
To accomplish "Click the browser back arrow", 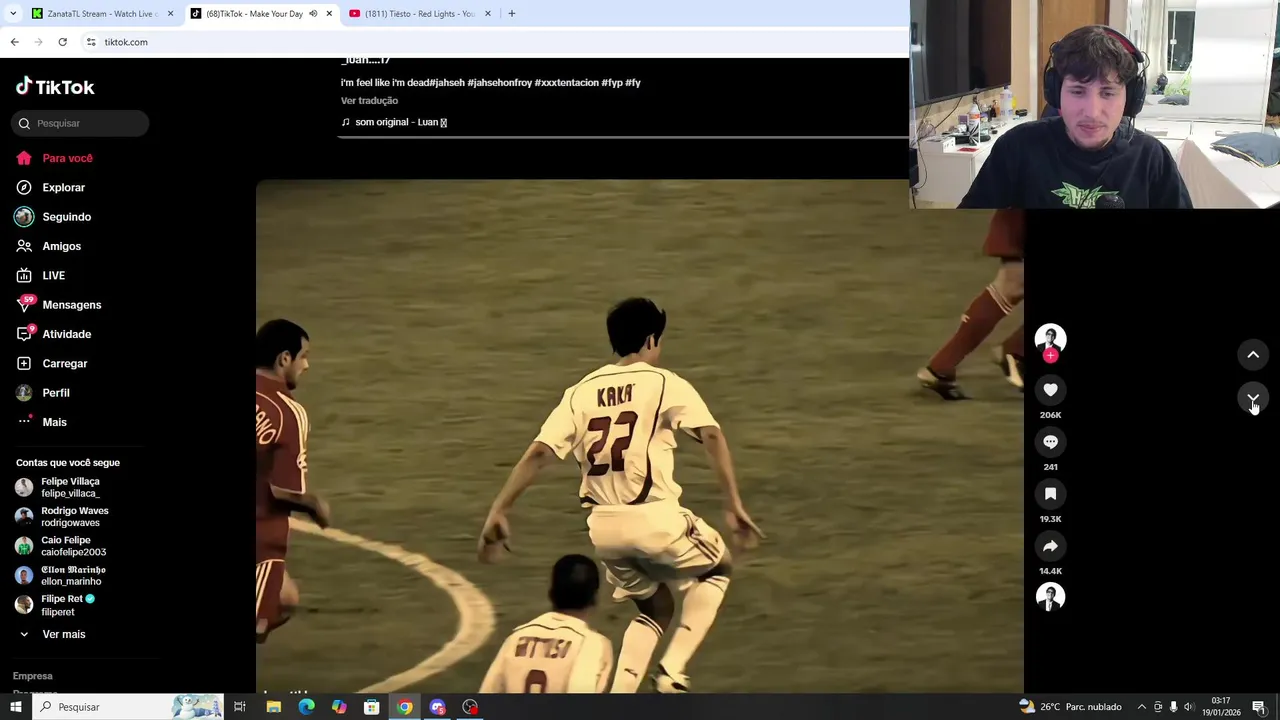I will point(14,42).
